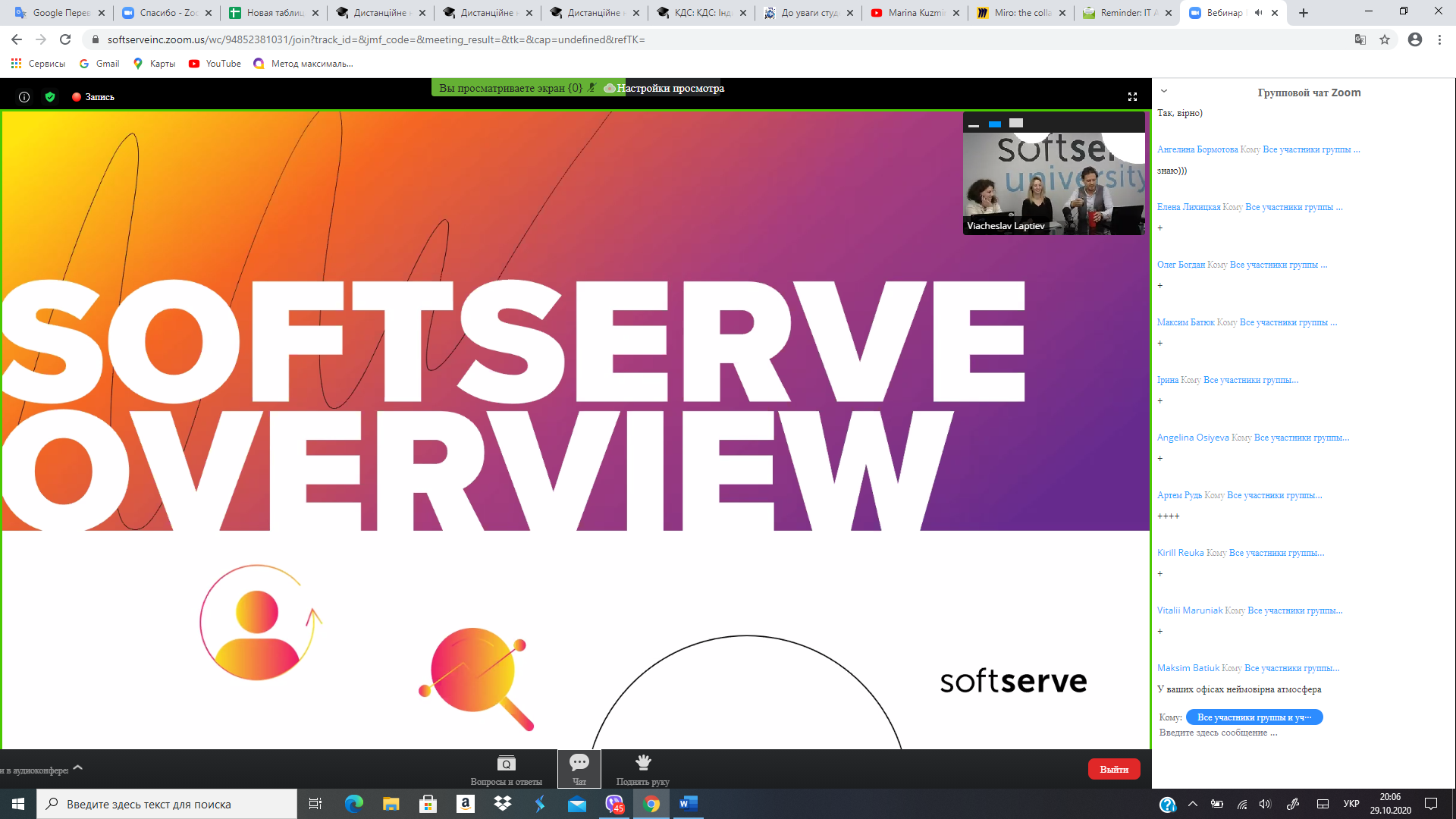Click Ангелина Бормотова sender name in chat
This screenshot has height=819, width=1456.
(x=1197, y=149)
